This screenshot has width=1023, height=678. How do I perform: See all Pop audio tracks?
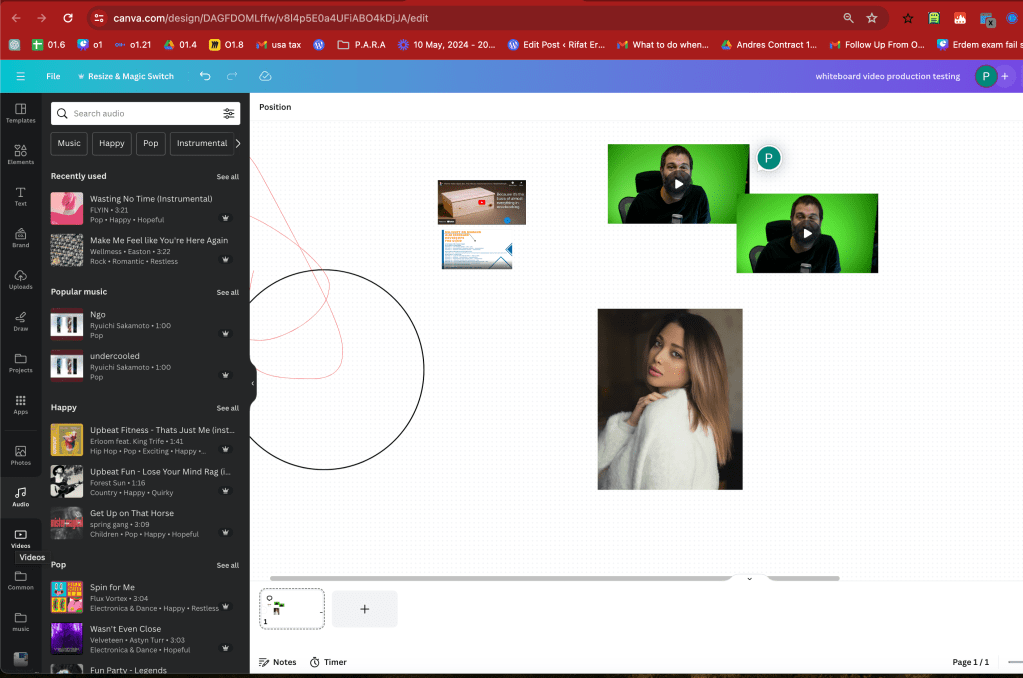pos(228,565)
